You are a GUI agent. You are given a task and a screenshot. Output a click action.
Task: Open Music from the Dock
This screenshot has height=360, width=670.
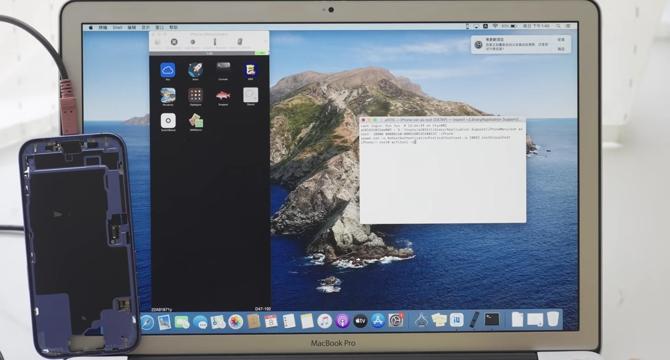click(x=324, y=321)
